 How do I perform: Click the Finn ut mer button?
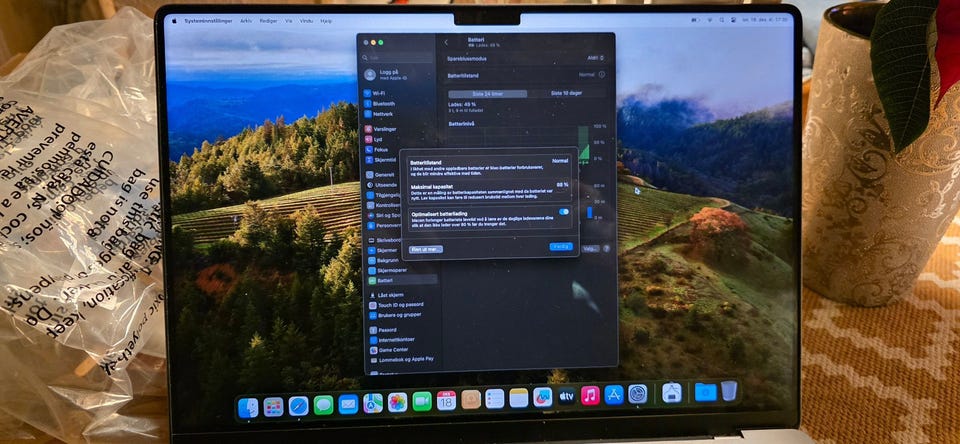click(426, 249)
